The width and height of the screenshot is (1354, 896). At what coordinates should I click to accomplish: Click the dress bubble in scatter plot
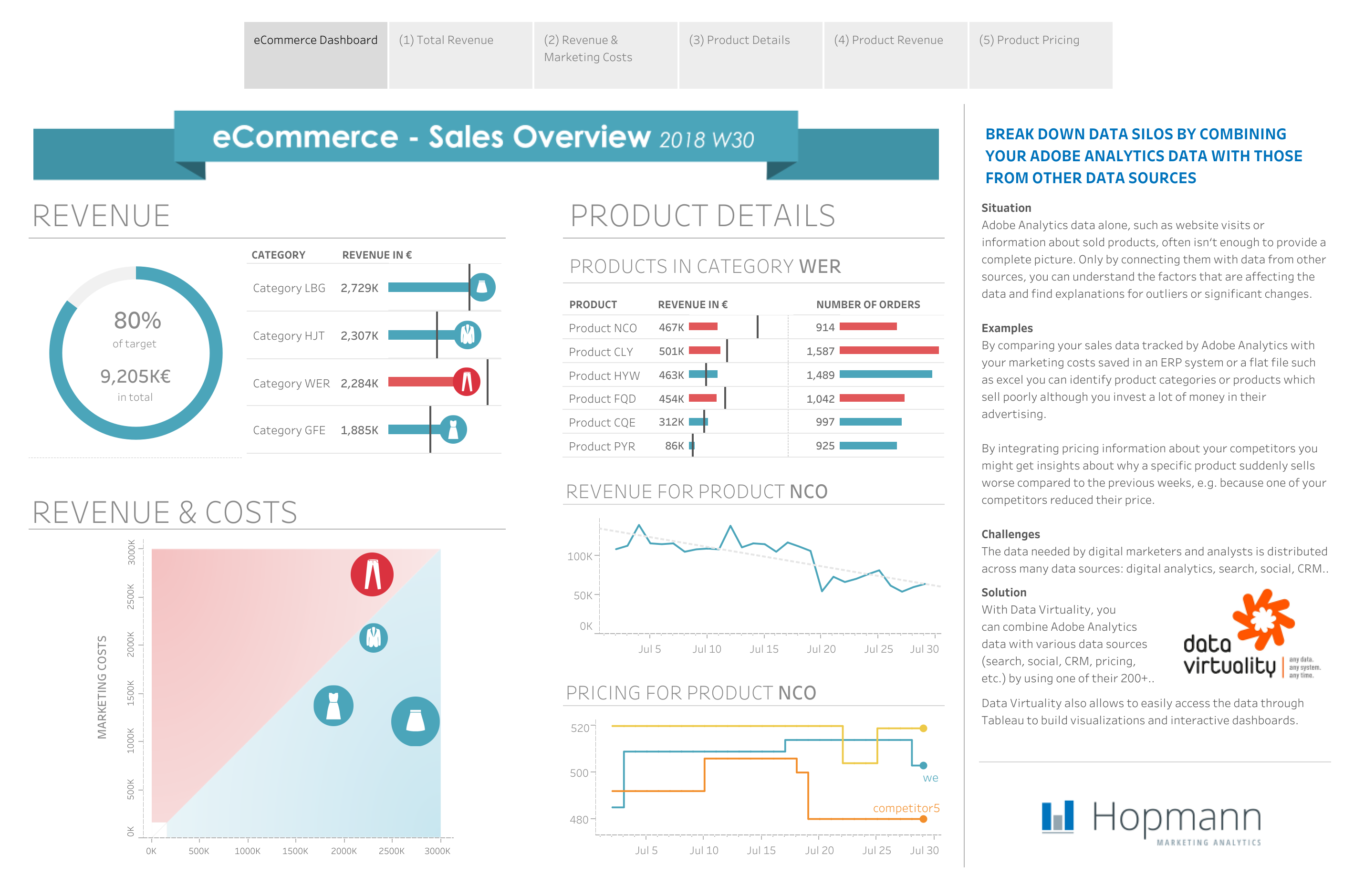tap(333, 705)
